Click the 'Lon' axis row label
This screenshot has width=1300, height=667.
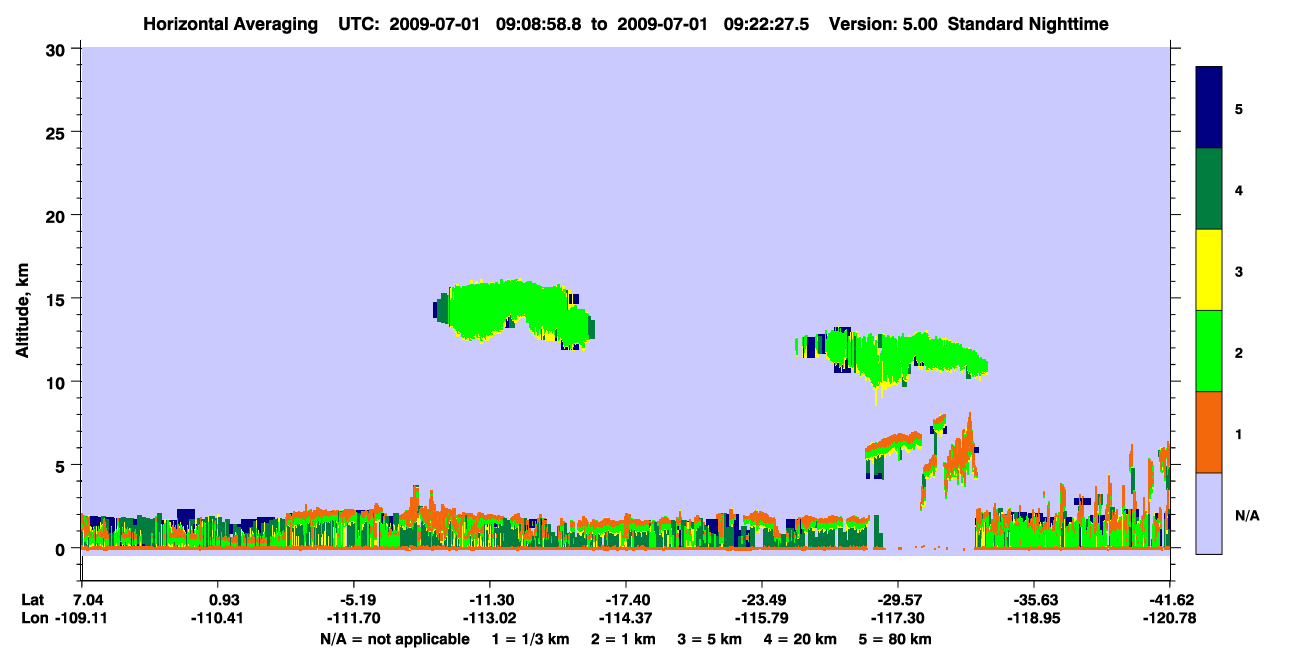33,618
